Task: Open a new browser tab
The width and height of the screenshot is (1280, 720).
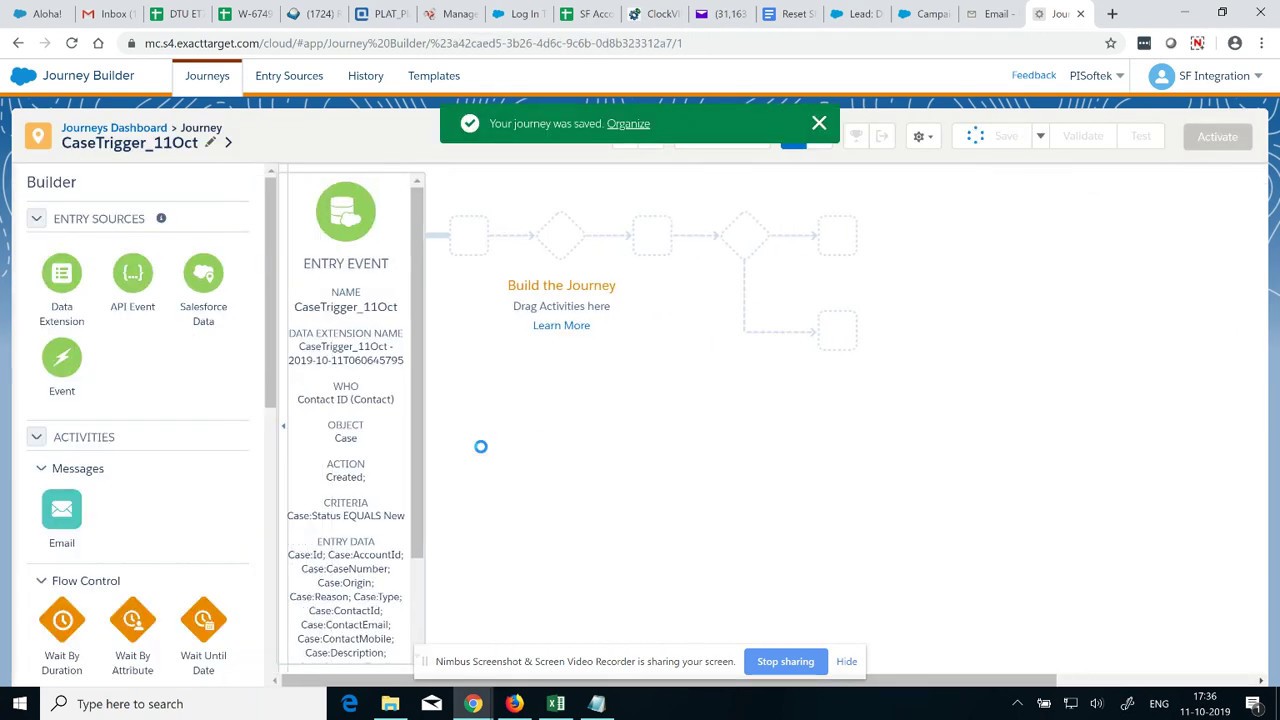Action: (1112, 14)
